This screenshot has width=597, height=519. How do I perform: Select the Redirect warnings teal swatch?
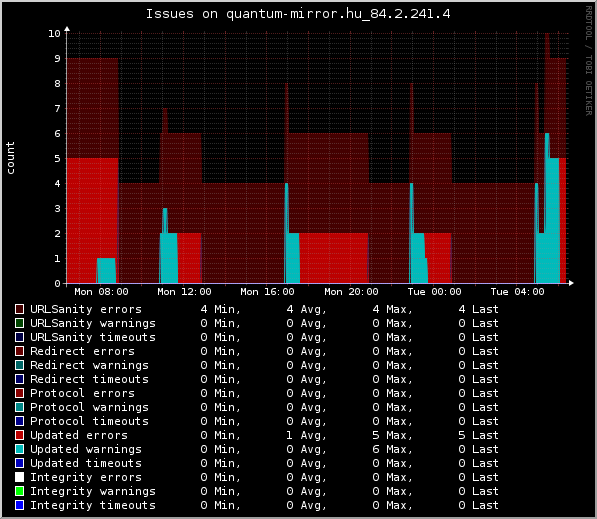pos(19,365)
